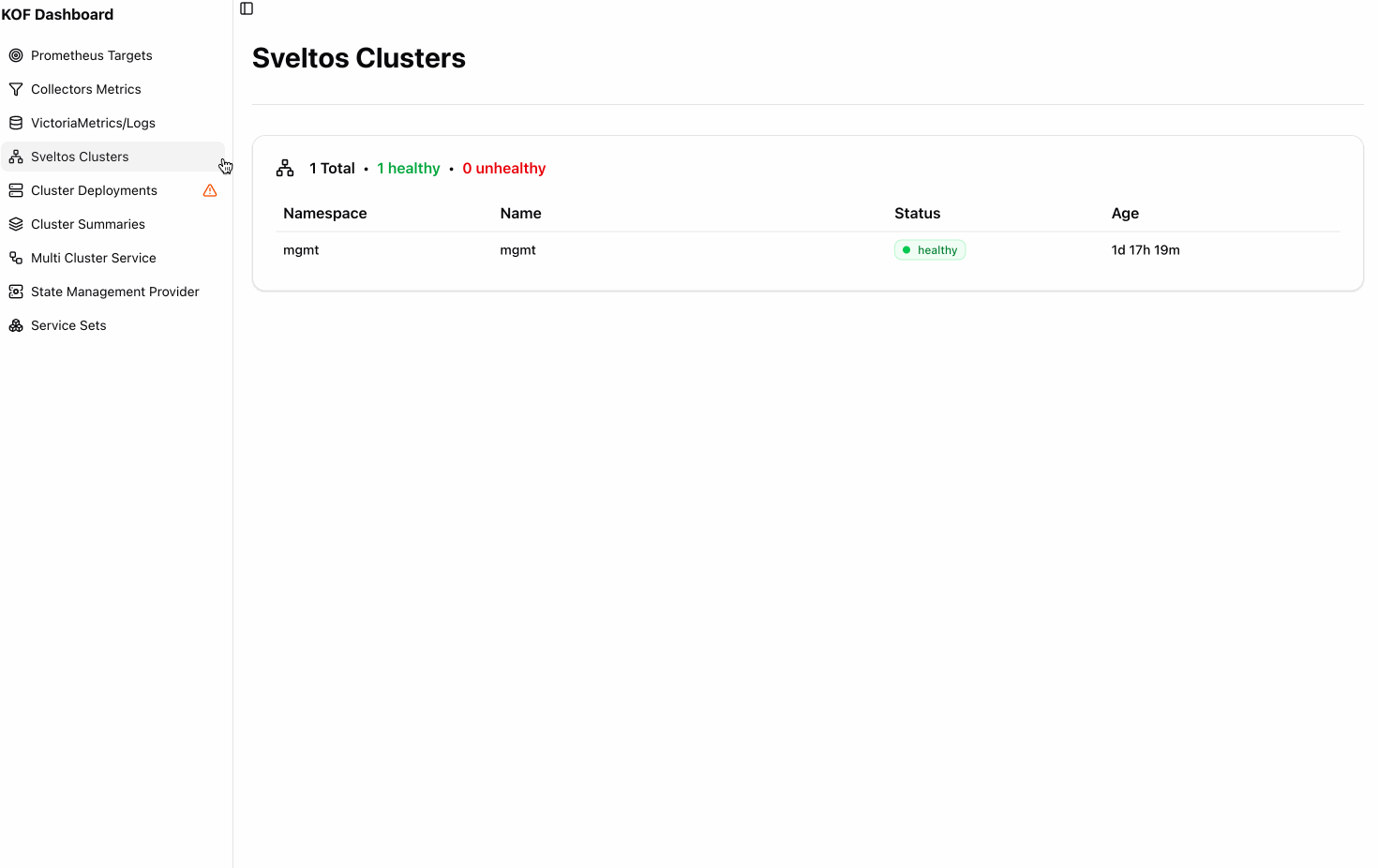
Task: Click the hierarchy icon beside the cluster totals
Action: click(285, 167)
